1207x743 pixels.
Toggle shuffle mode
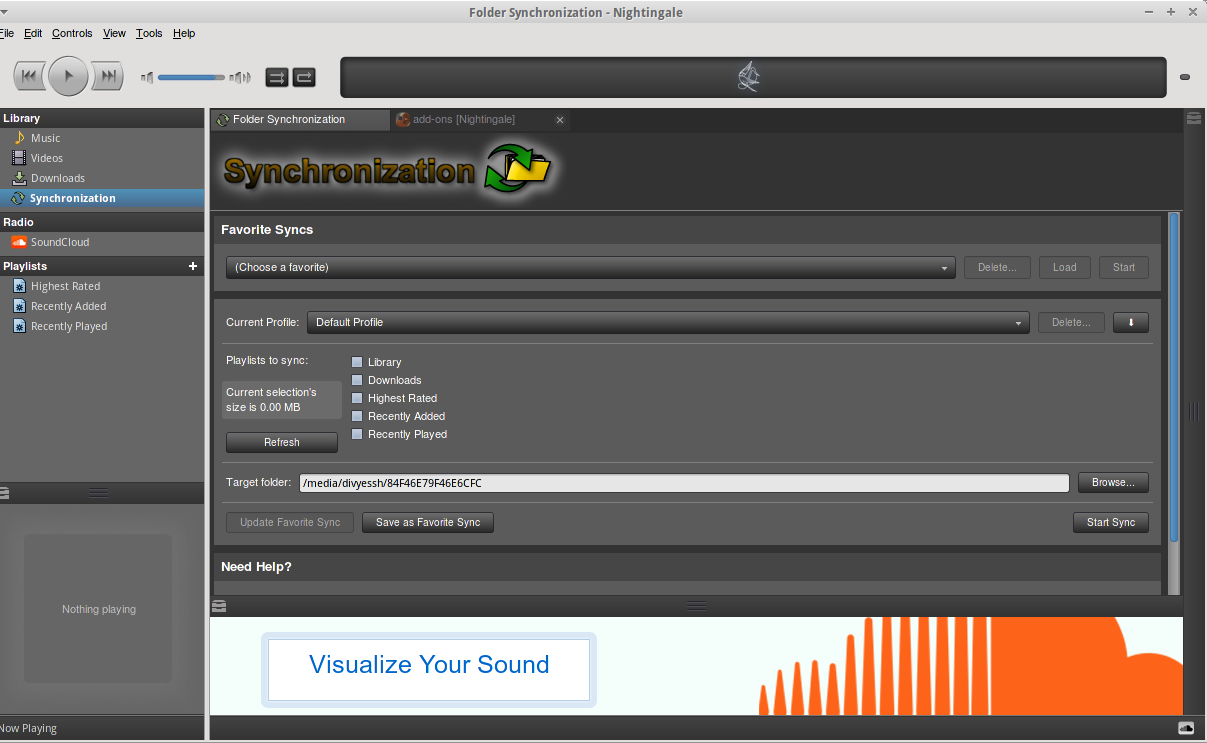277,77
